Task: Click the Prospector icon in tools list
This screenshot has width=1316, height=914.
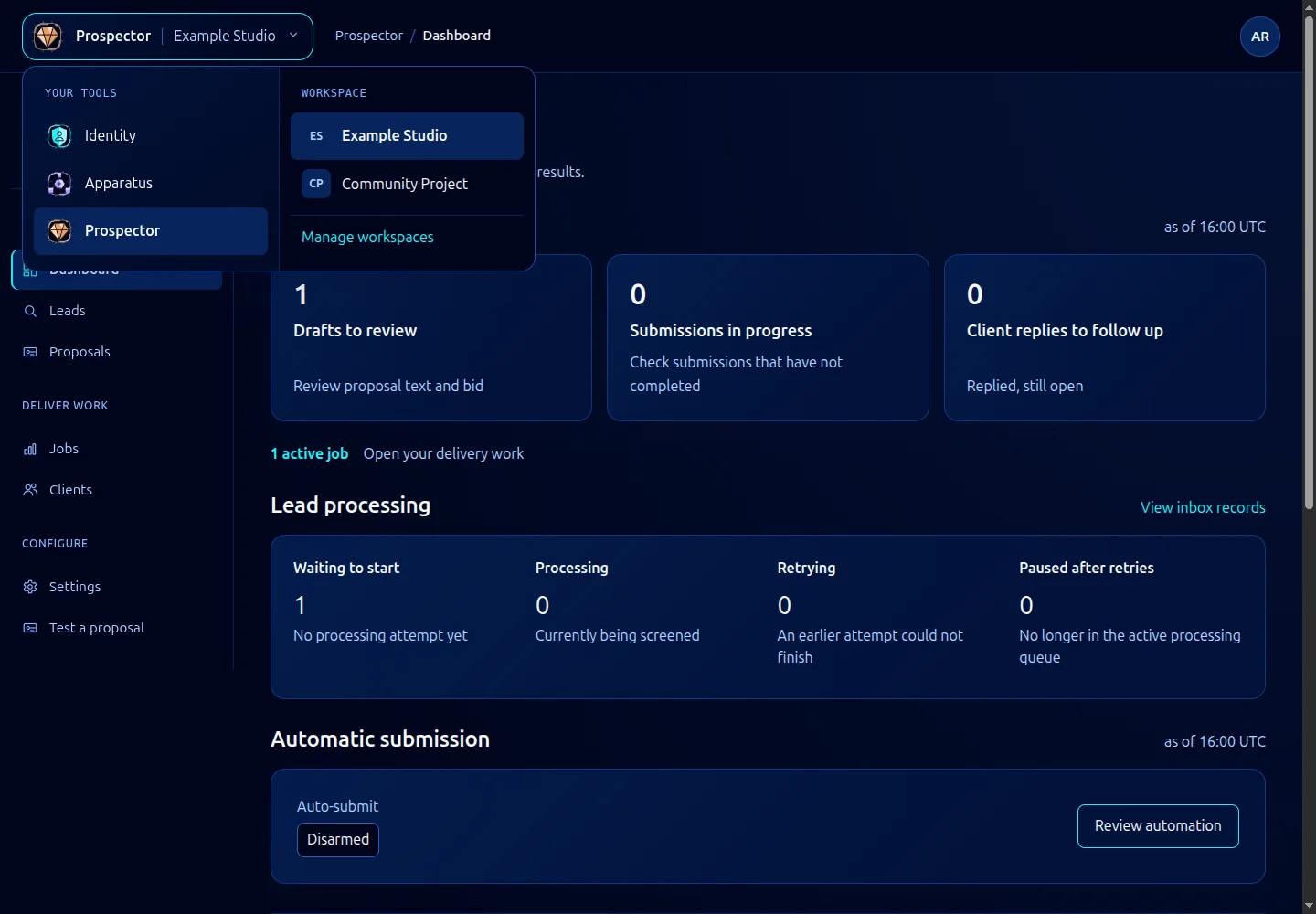Action: click(x=59, y=231)
